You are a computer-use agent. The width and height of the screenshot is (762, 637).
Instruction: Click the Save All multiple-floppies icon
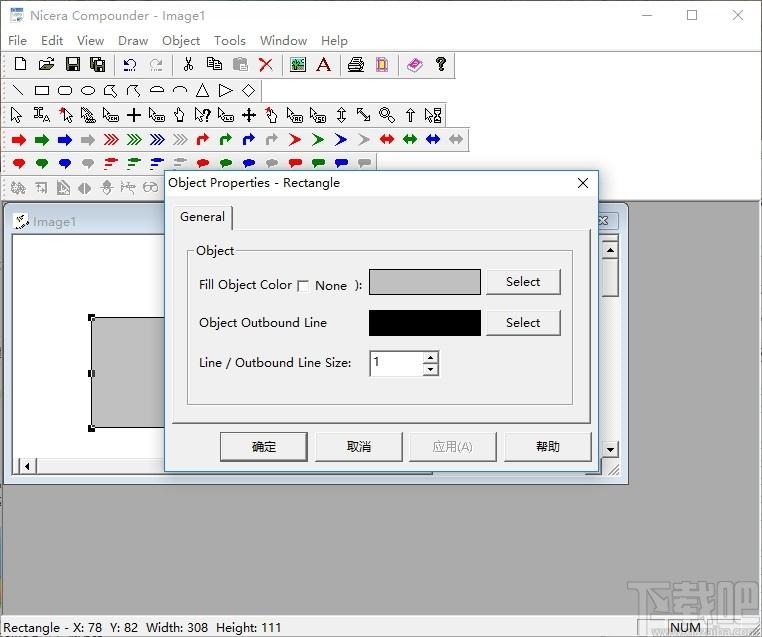(x=98, y=64)
